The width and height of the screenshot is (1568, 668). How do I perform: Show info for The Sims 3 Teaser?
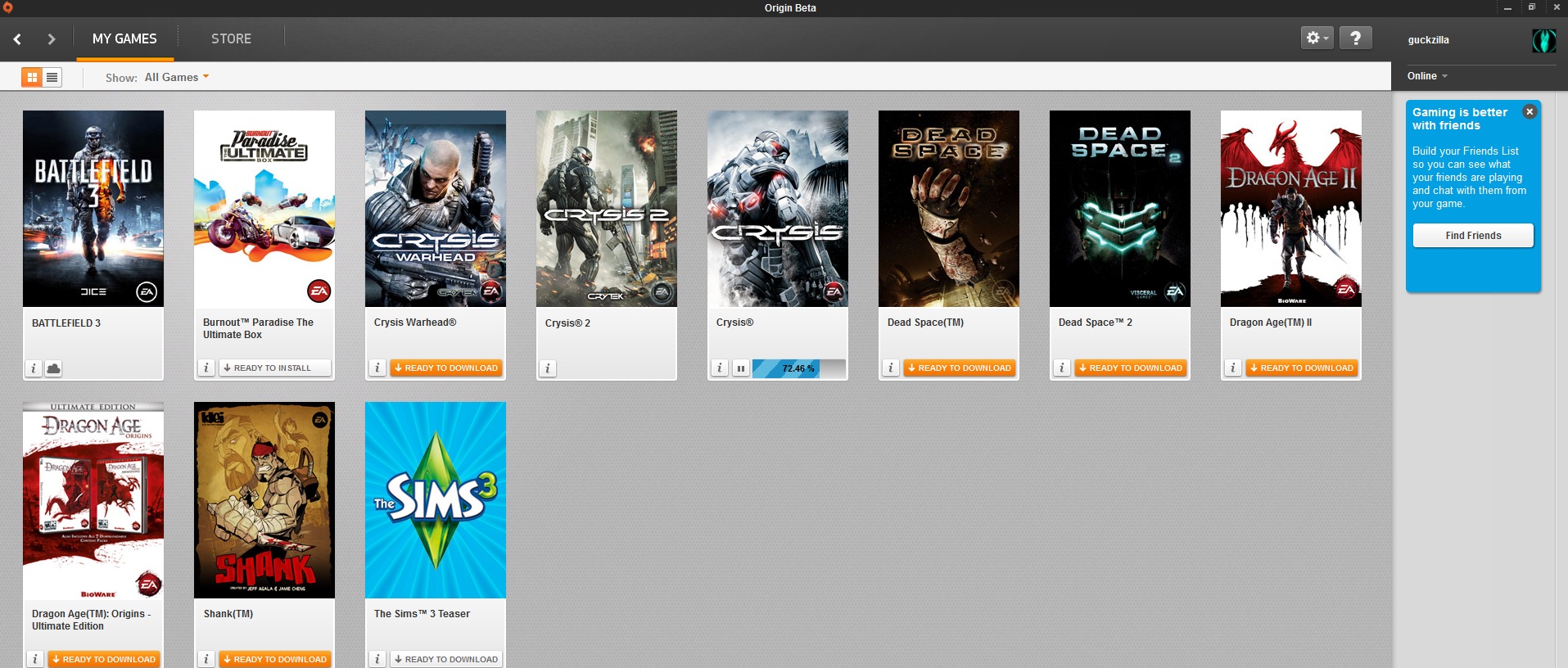click(377, 659)
